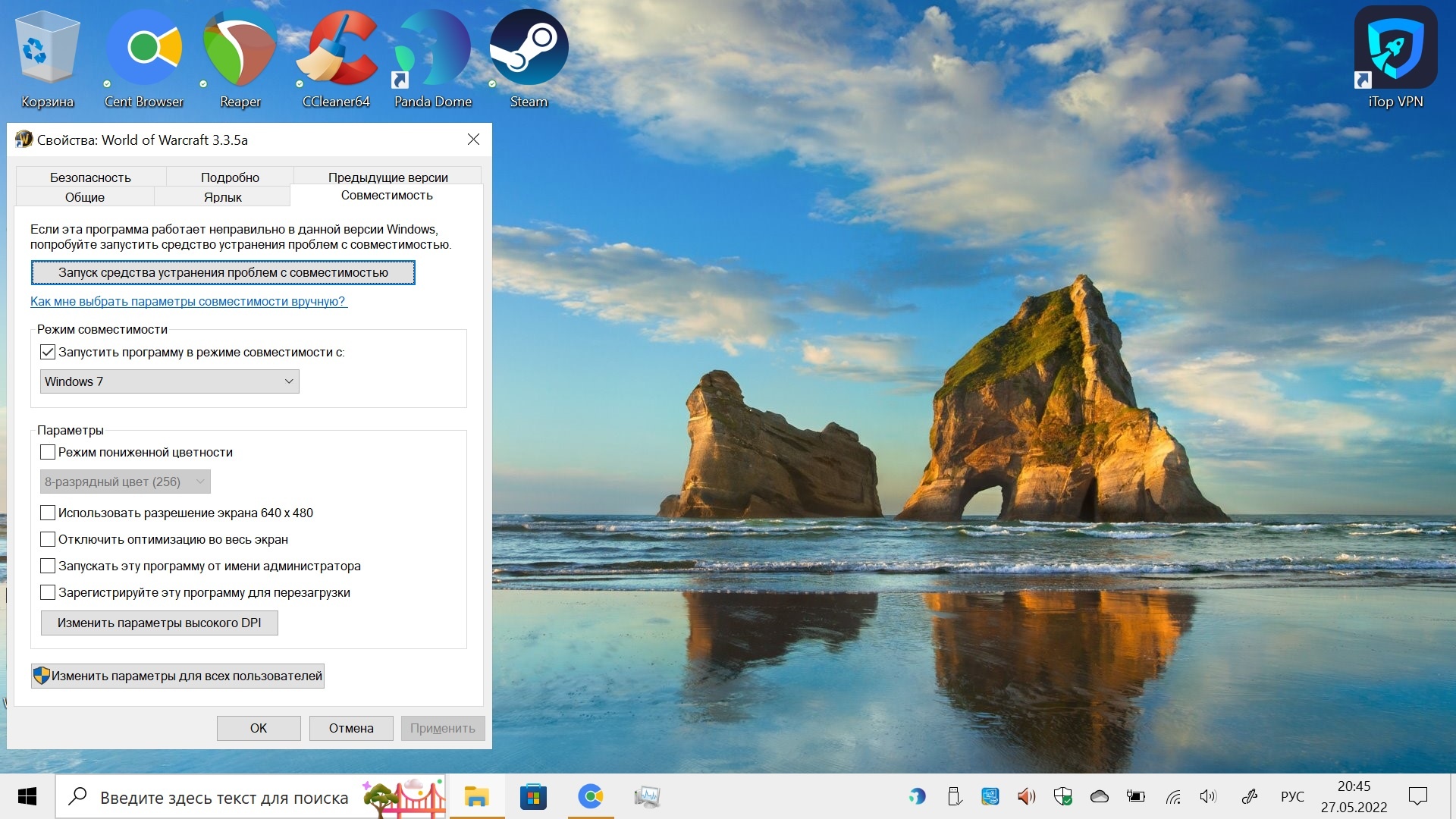The width and height of the screenshot is (1456, 819).
Task: Switch to the Ярлык tab
Action: point(223,196)
